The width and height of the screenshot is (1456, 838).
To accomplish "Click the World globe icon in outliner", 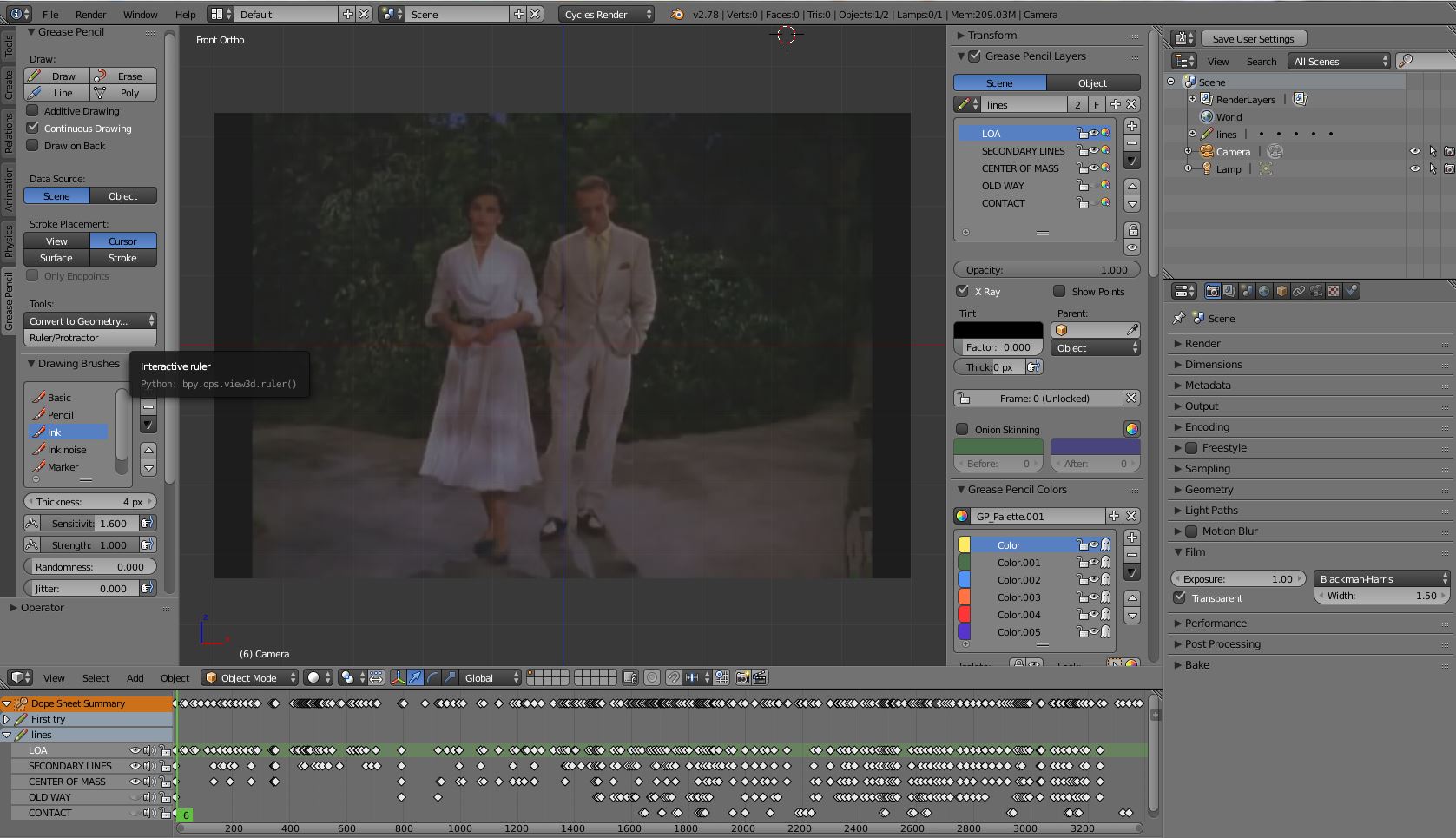I will click(1207, 117).
